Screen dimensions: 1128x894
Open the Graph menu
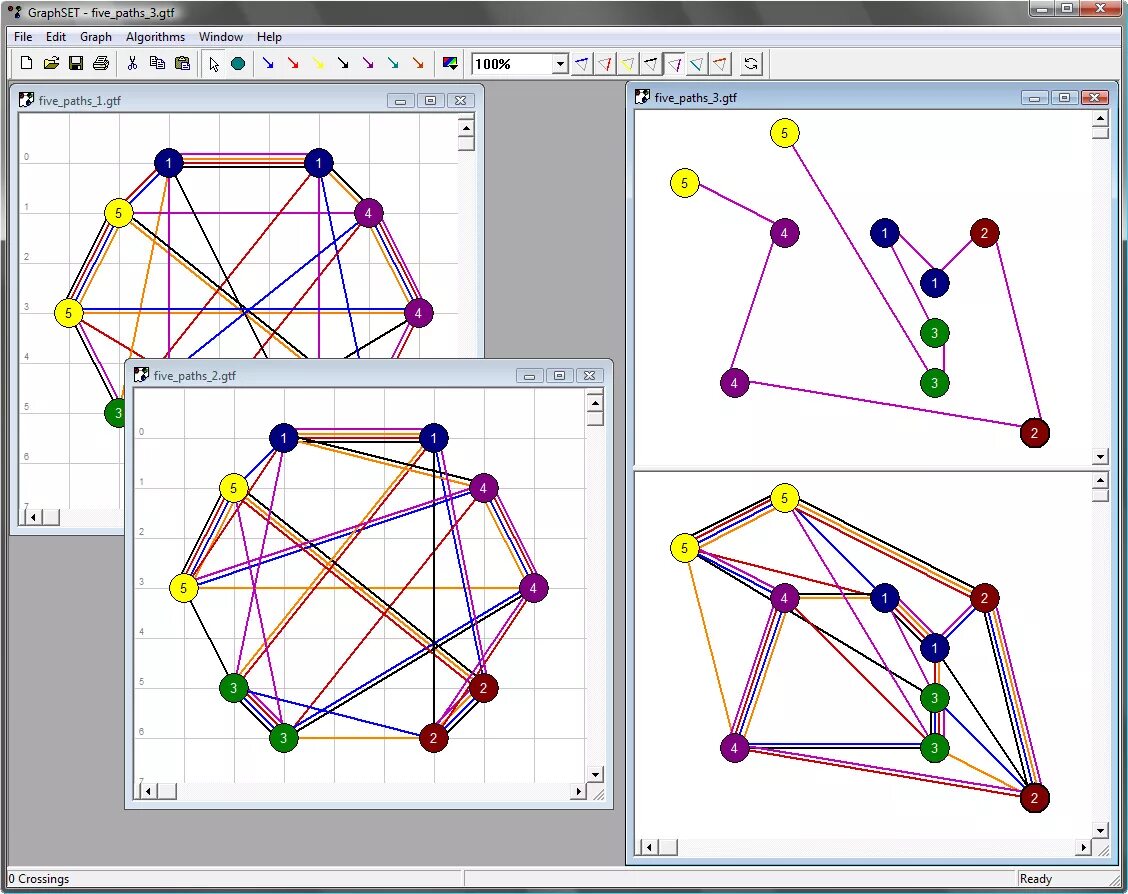tap(96, 37)
